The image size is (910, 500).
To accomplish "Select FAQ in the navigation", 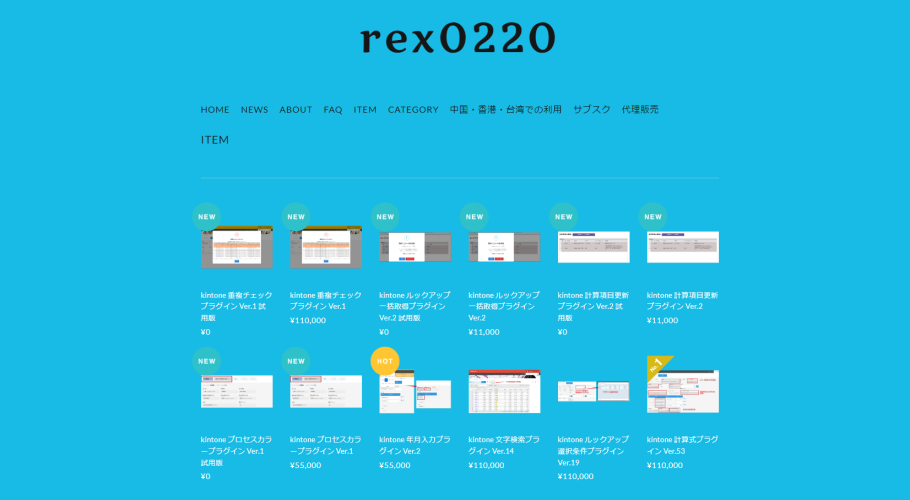I will click(333, 110).
